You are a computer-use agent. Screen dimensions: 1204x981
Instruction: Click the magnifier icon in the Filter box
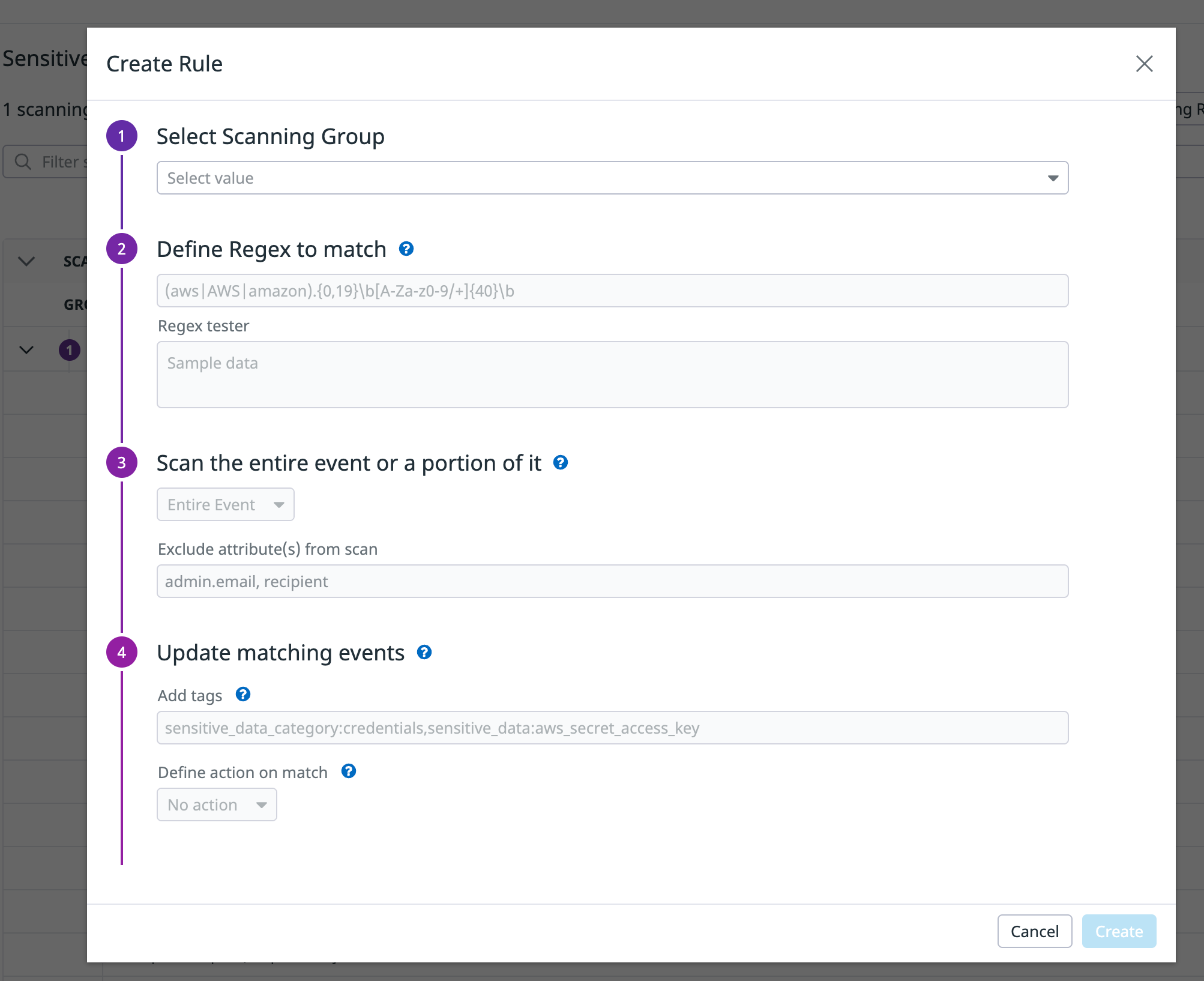click(x=23, y=161)
